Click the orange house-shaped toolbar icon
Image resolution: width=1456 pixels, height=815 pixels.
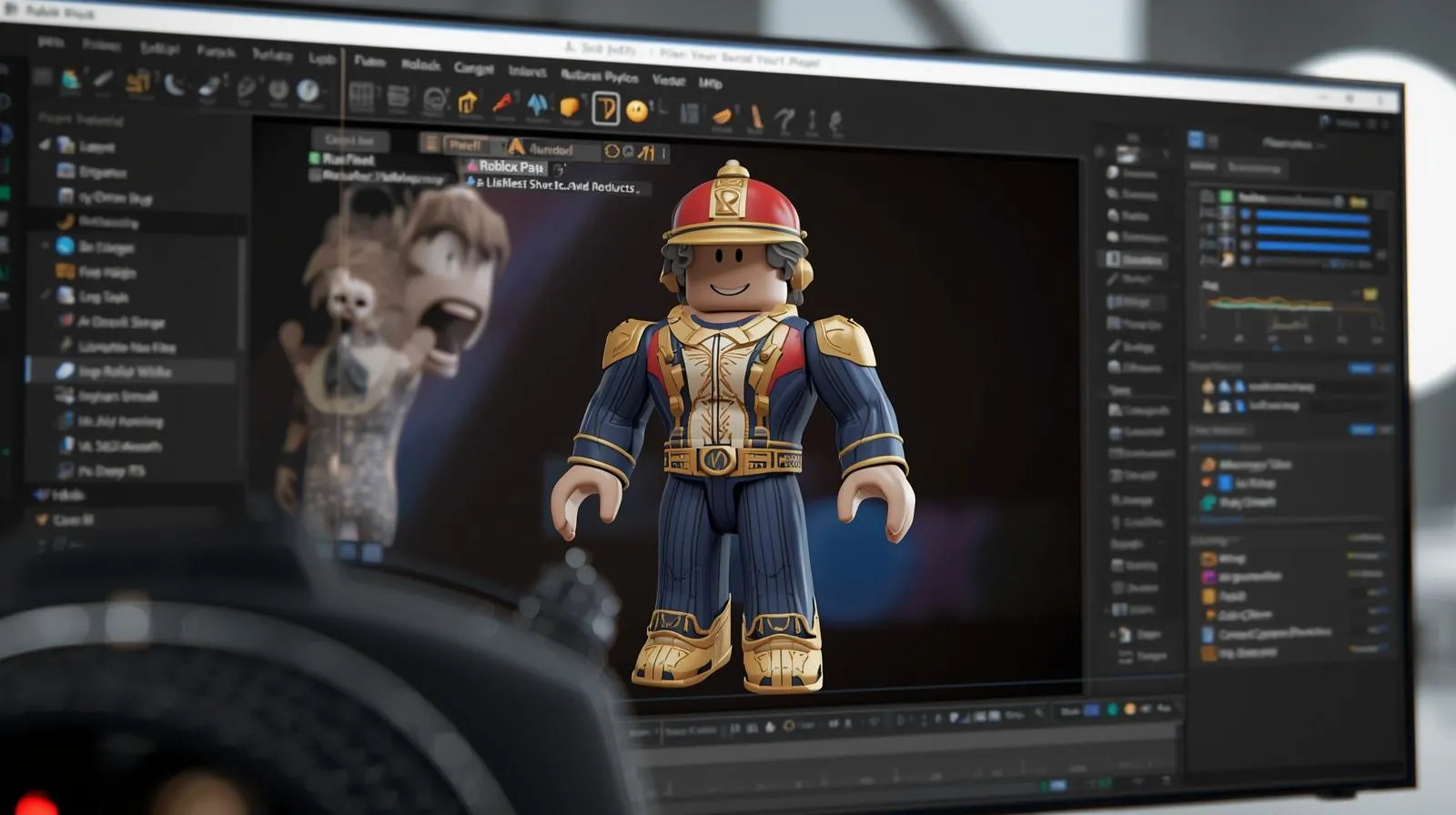468,101
